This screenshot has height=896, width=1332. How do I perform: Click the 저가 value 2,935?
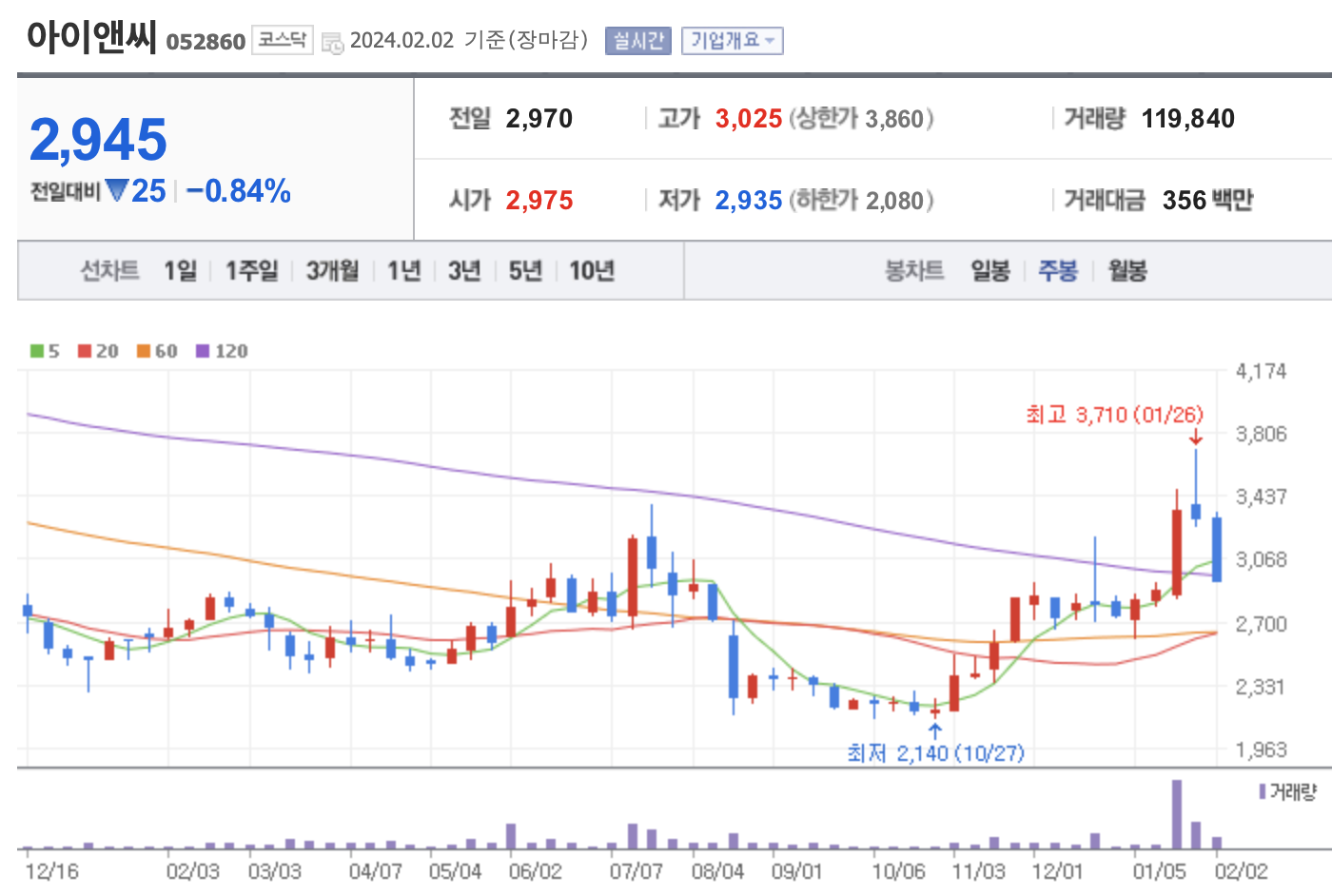tap(749, 201)
